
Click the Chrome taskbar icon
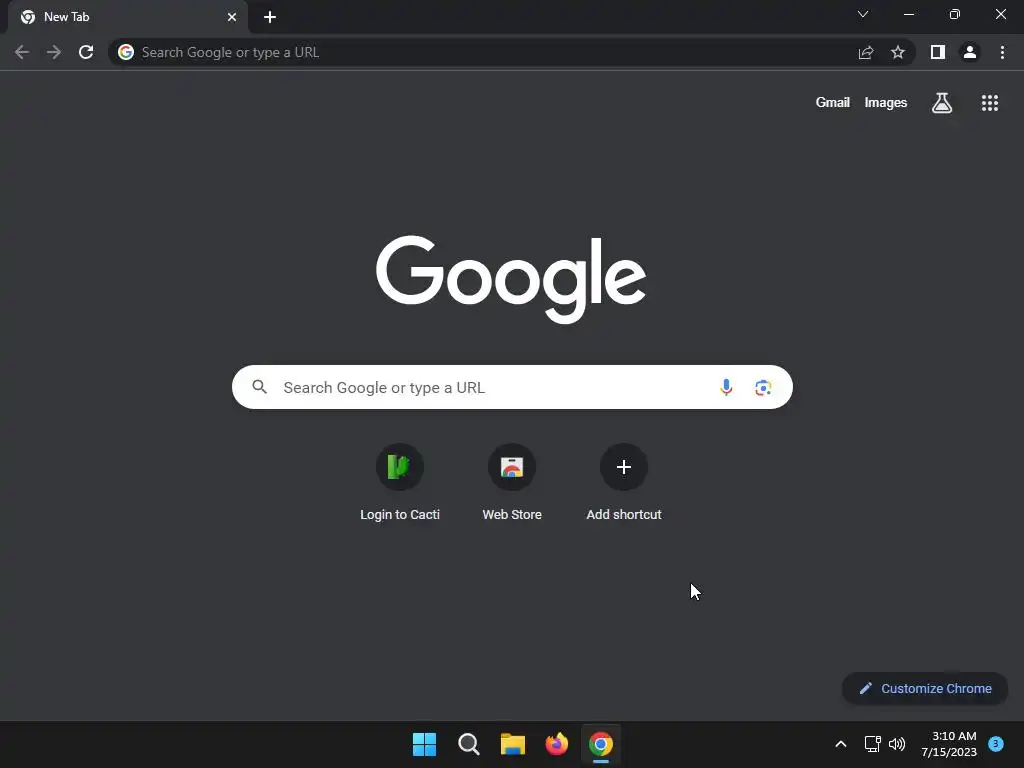(x=601, y=744)
